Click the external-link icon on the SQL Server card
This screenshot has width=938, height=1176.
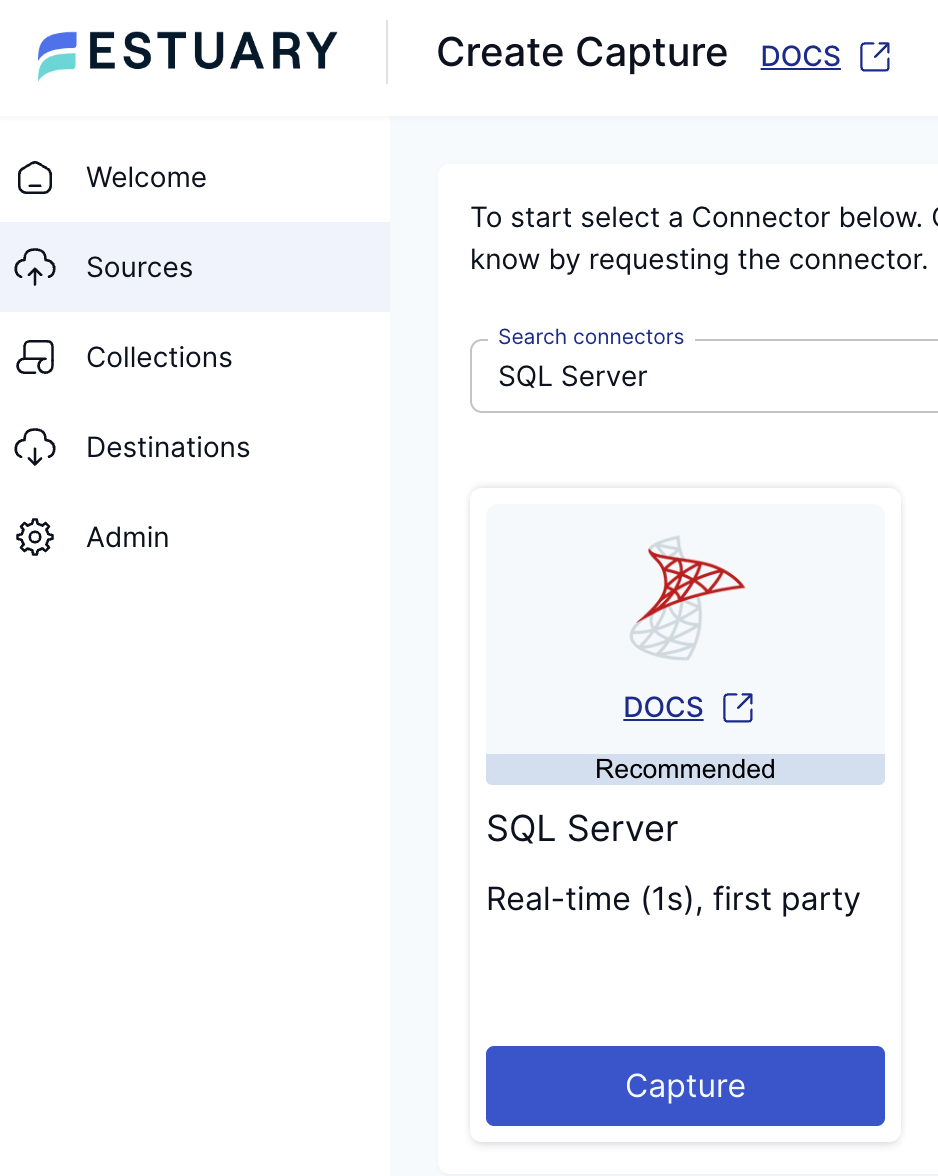(x=738, y=707)
